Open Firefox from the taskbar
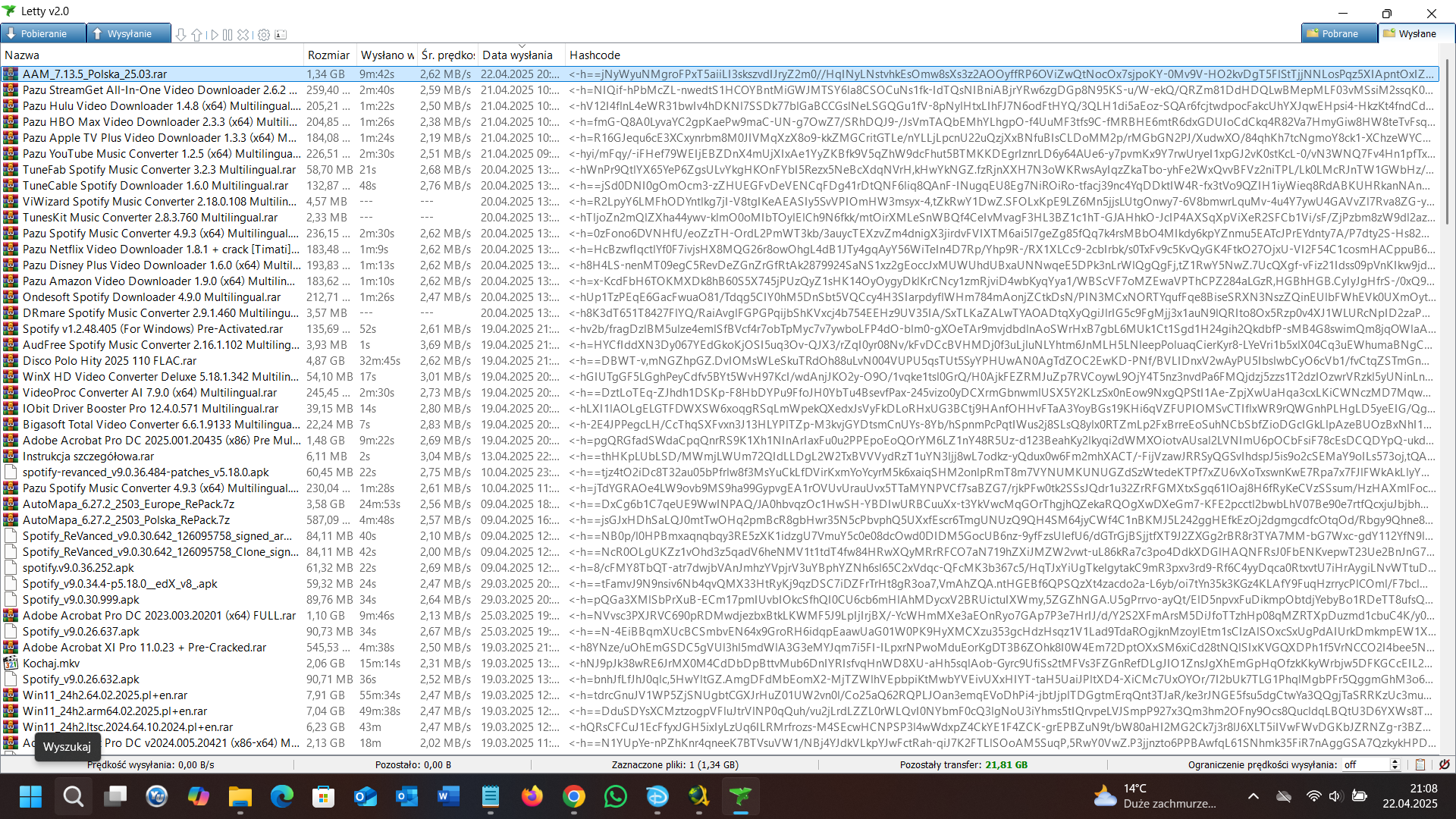Viewport: 1456px width, 819px height. point(532,796)
